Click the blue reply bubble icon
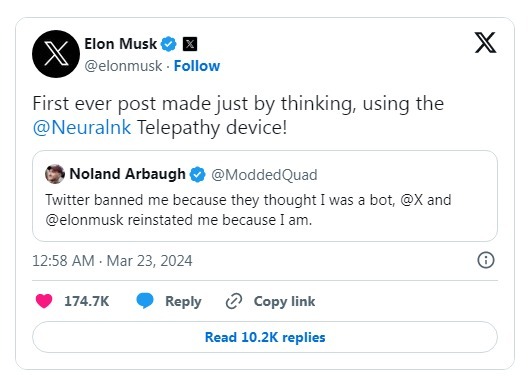 (x=145, y=301)
